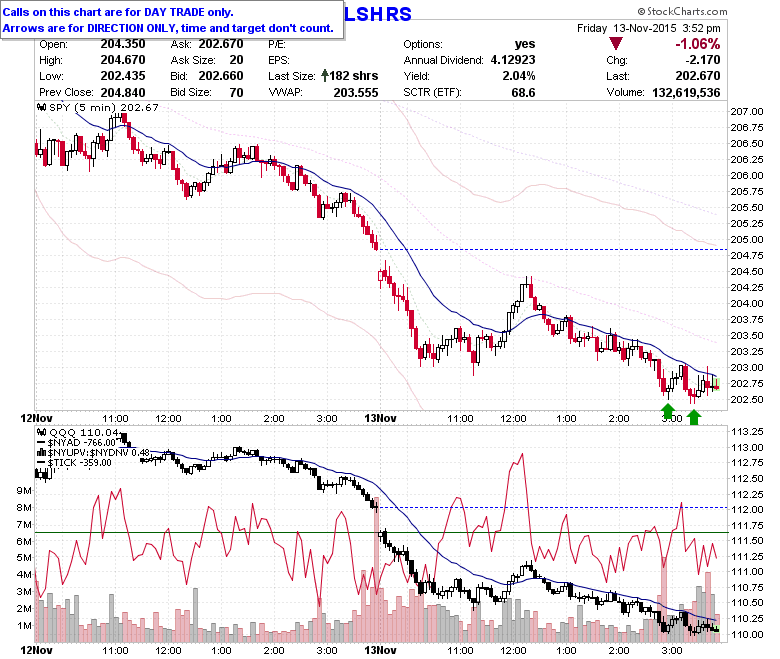Viewport: 780px width, 659px height.
Task: Click the green up arrow beside 182 shrs
Action: pyautogui.click(x=325, y=76)
